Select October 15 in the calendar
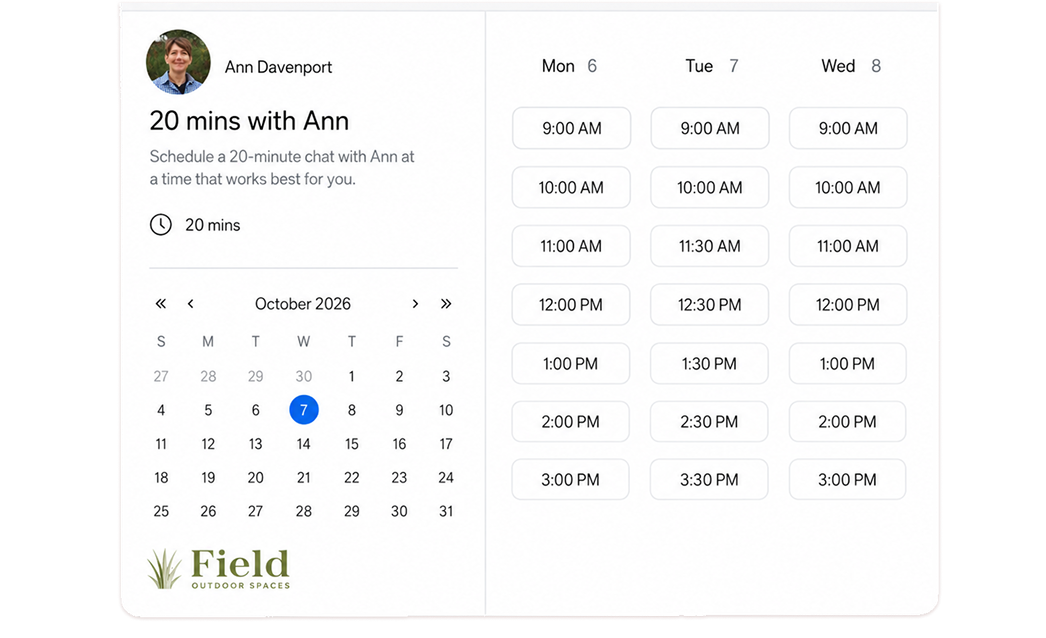1046x638 pixels. click(352, 444)
